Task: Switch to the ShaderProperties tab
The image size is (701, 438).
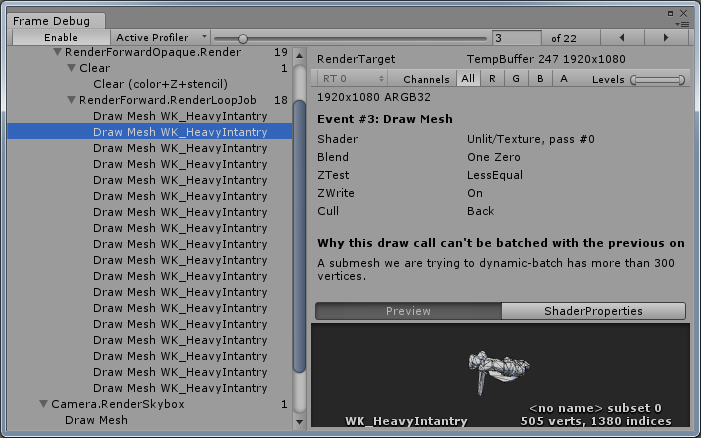Action: tap(593, 311)
